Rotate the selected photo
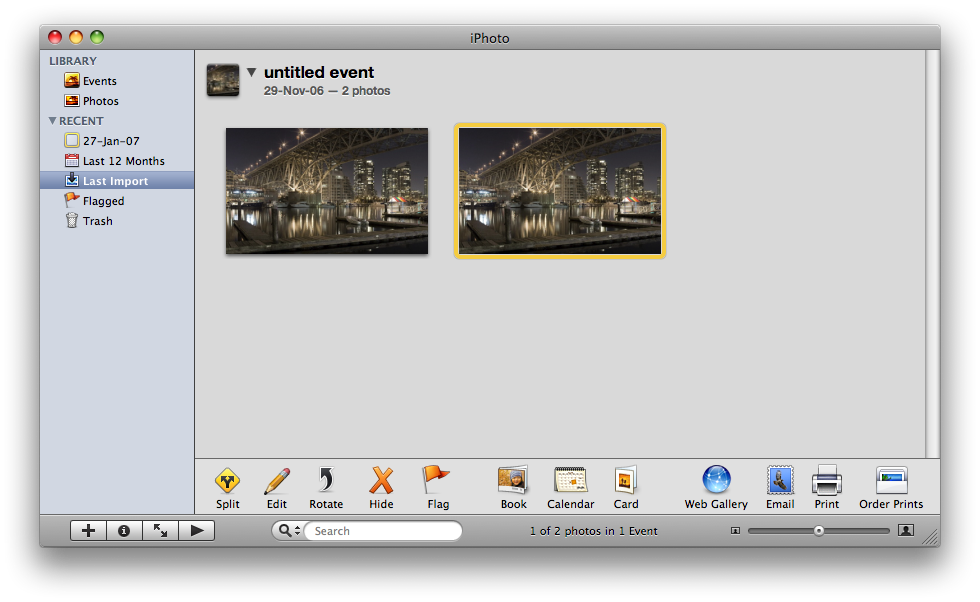 pos(326,482)
